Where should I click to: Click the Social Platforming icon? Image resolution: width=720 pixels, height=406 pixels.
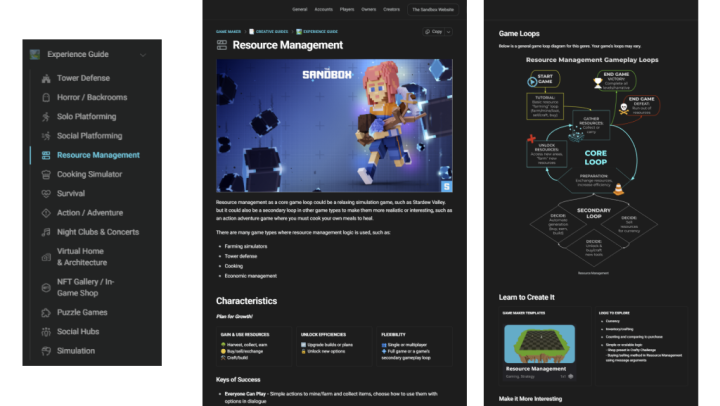[x=46, y=136]
